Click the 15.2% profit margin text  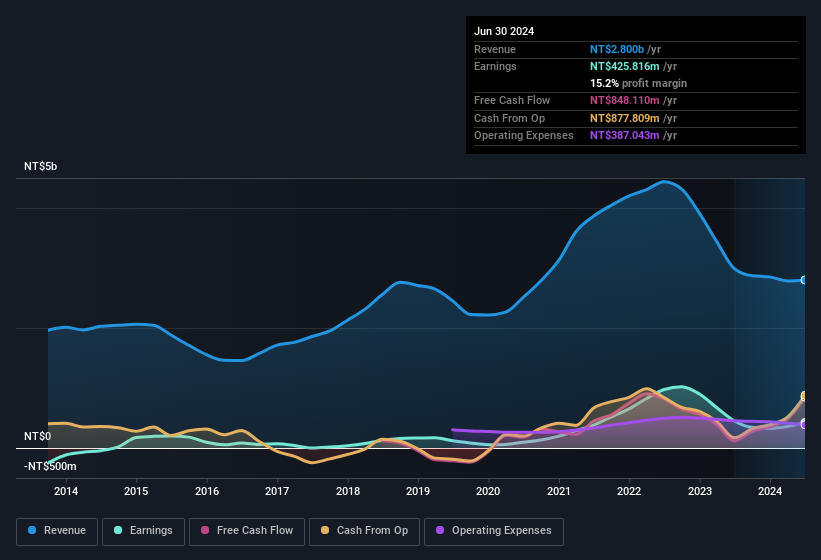point(638,83)
